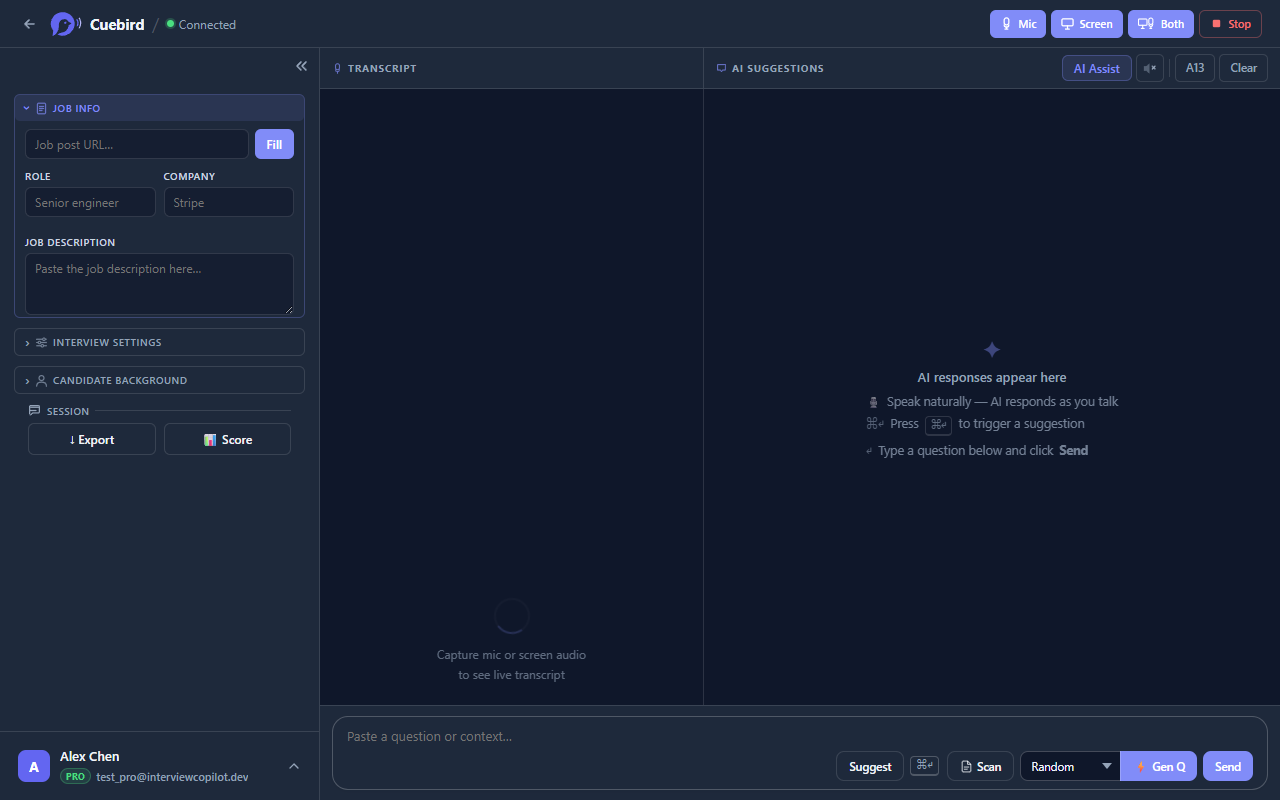Click the AI responses appear here text
The width and height of the screenshot is (1280, 800).
click(x=992, y=377)
